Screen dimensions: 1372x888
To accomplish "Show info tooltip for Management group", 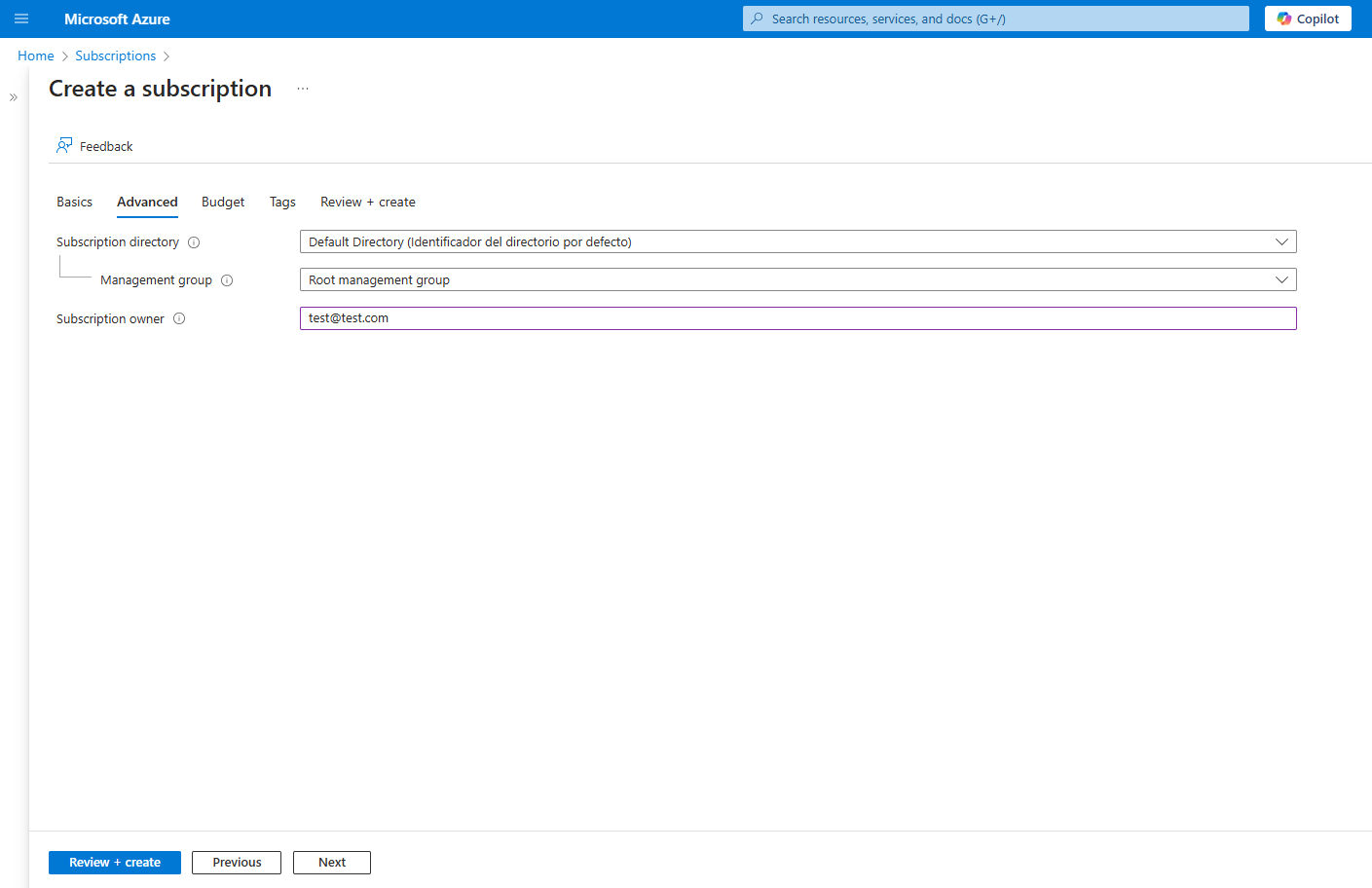I will point(227,280).
